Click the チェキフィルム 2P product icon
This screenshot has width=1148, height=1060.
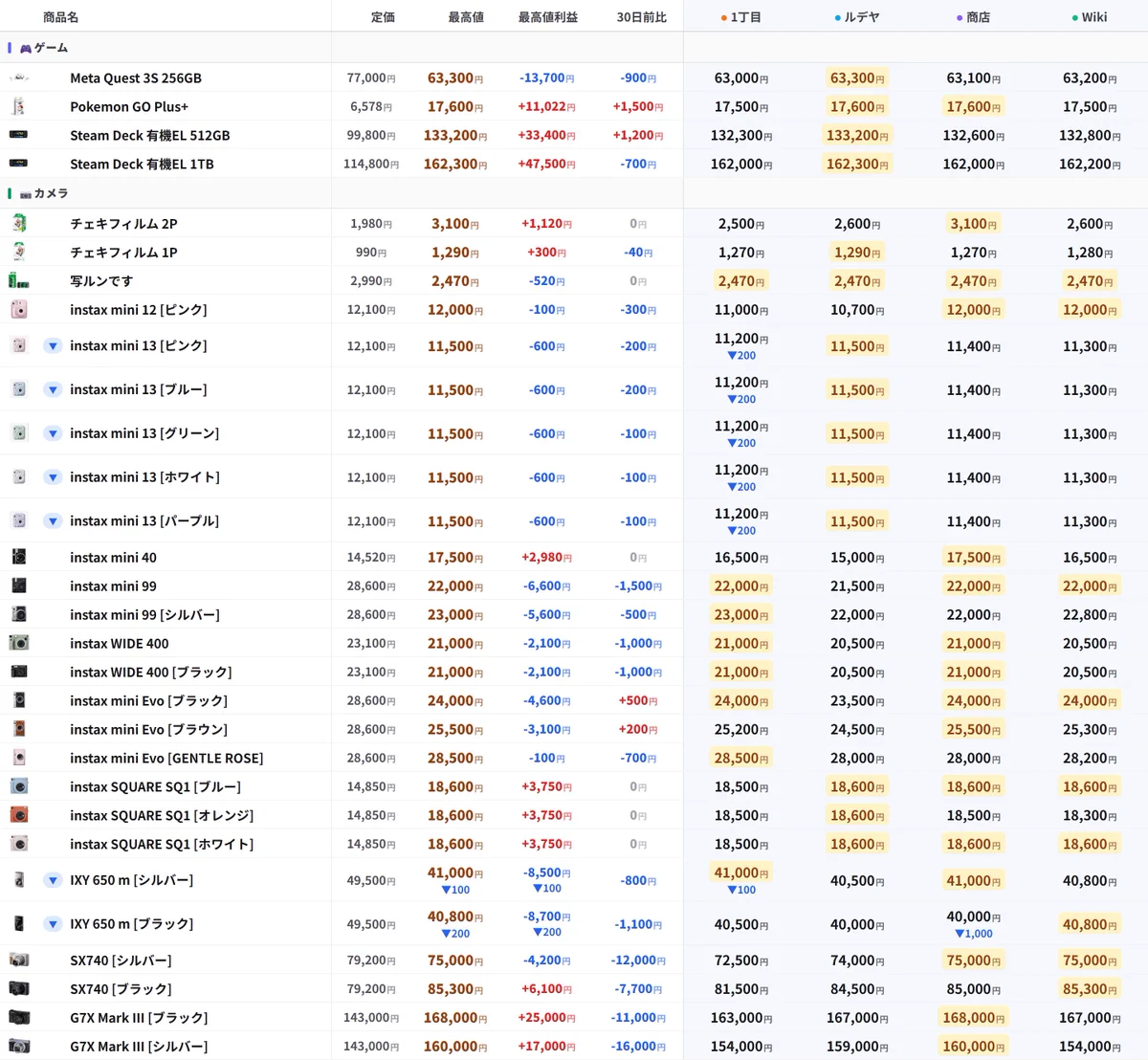(x=19, y=223)
